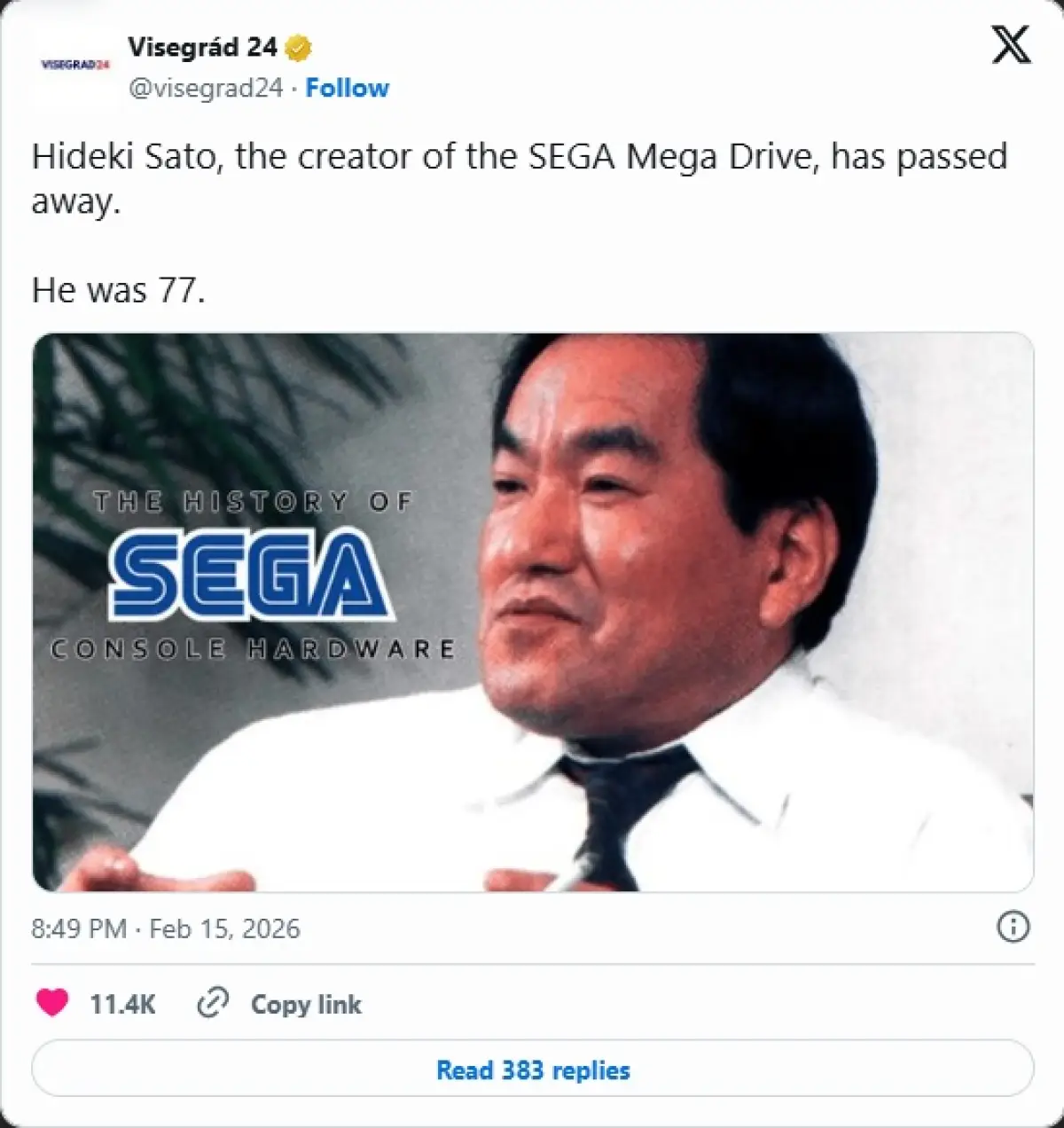
Task: Follow the visegrad24 account
Action: (347, 88)
